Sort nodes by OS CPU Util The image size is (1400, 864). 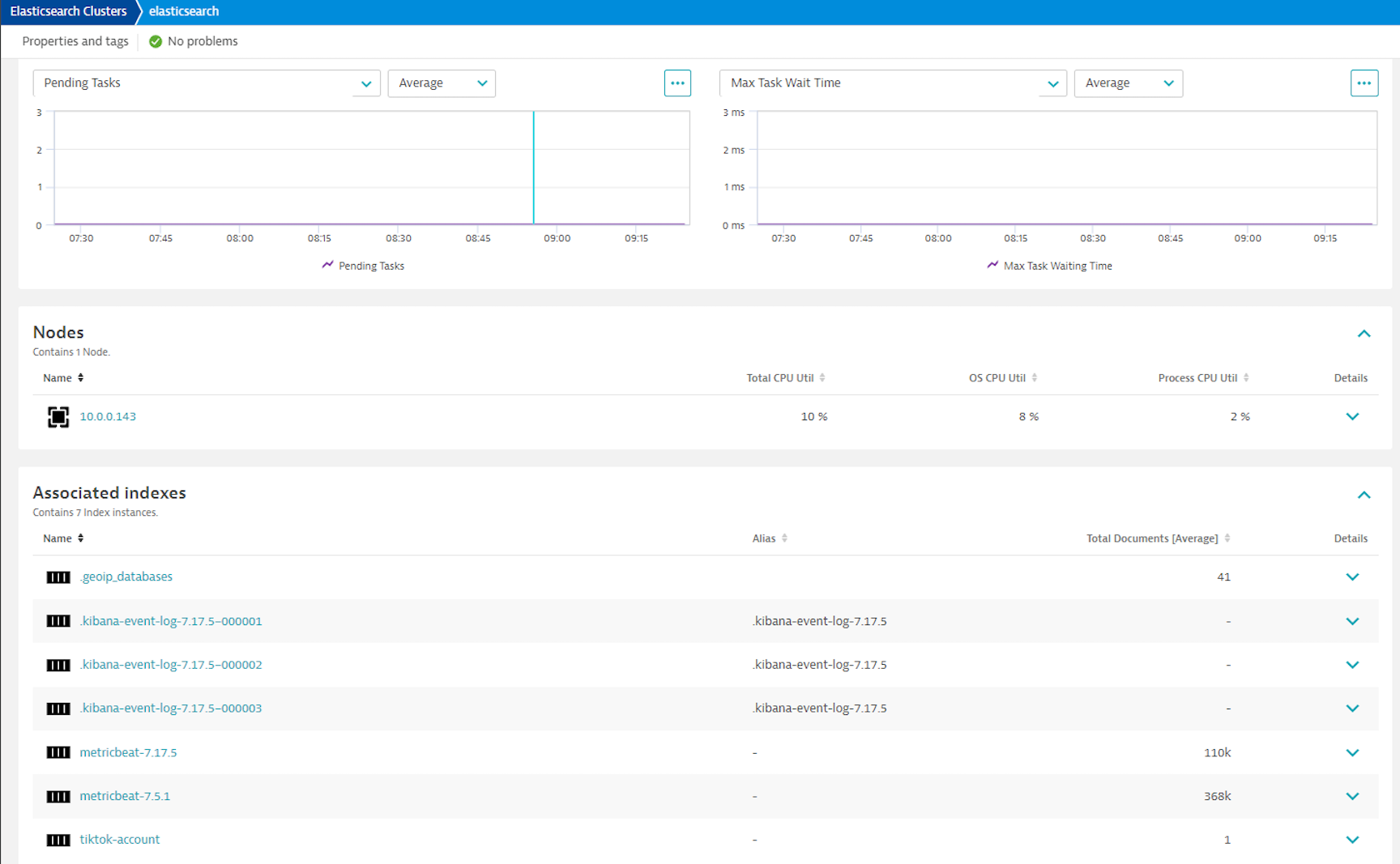click(x=1035, y=378)
